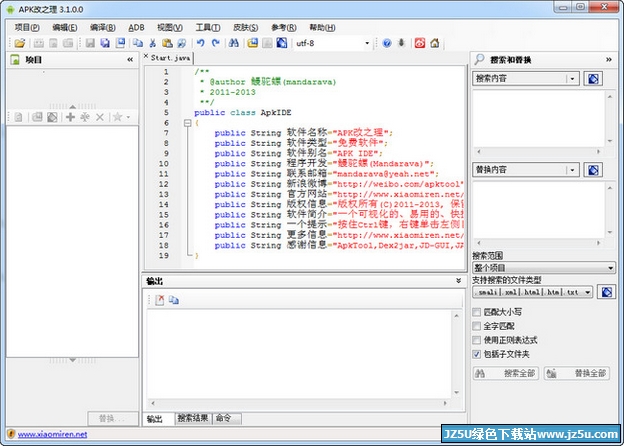This screenshot has width=624, height=446.
Task: Click the red Weibo icon
Action: [420, 43]
